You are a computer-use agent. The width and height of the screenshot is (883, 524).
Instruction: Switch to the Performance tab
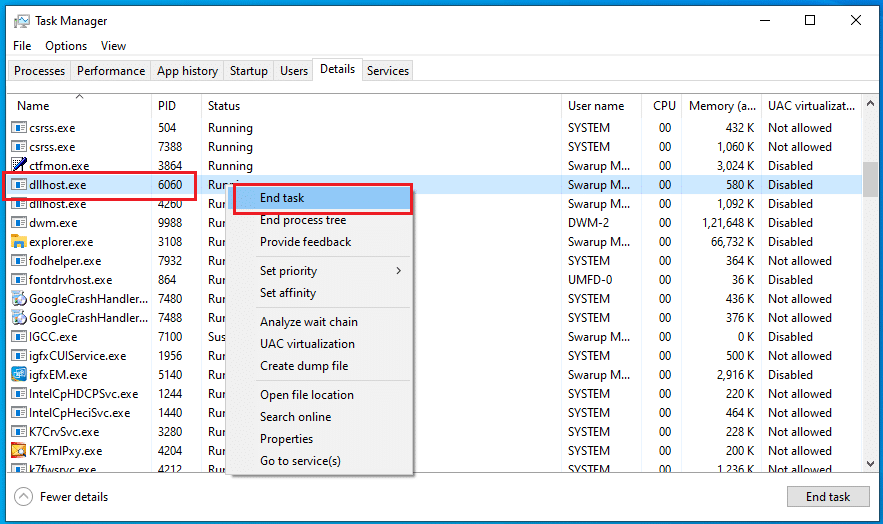point(111,71)
